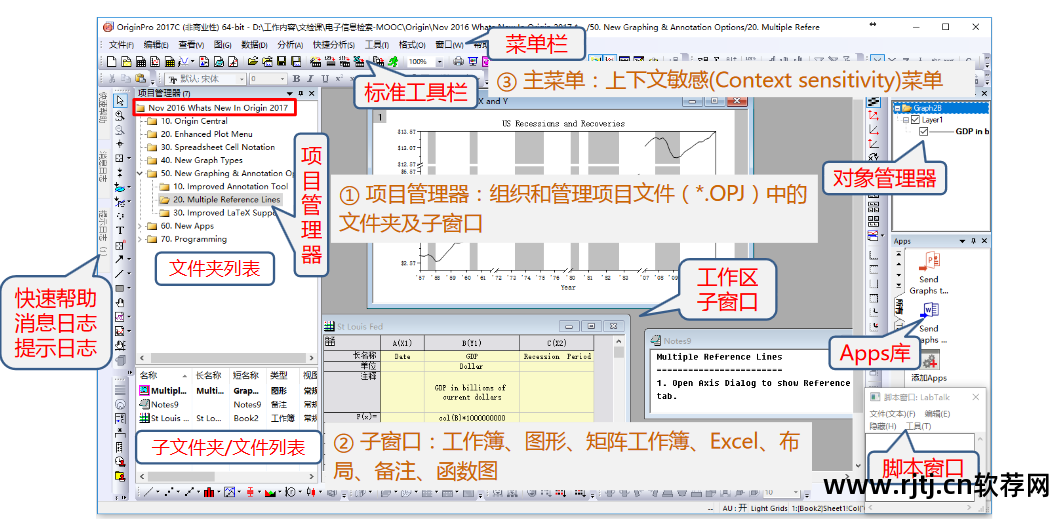Screen dimensions: 1059x531
Task: Close the LabTalk script window
Action: coord(976,397)
